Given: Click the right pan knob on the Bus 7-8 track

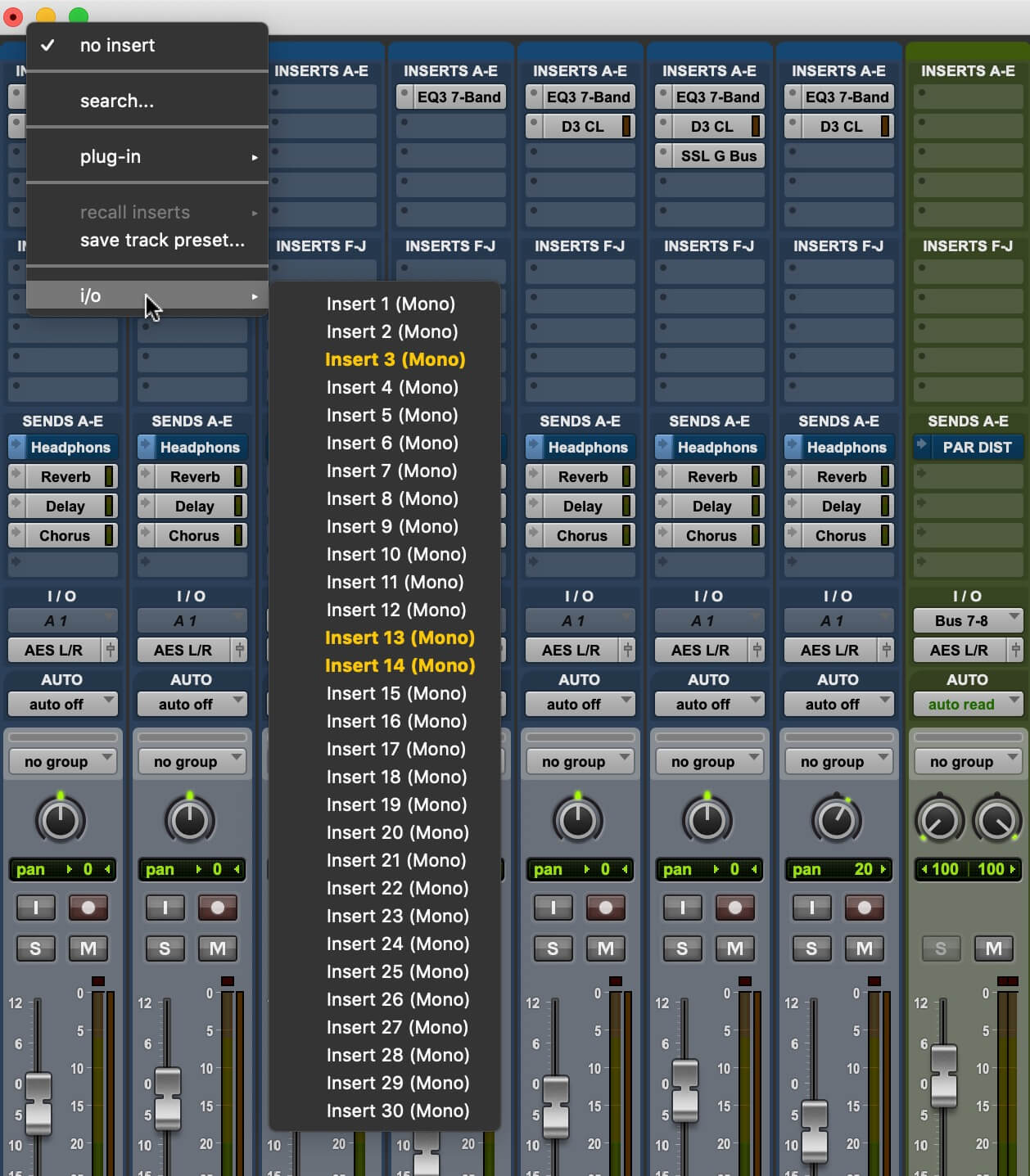Looking at the screenshot, I should pos(996,820).
